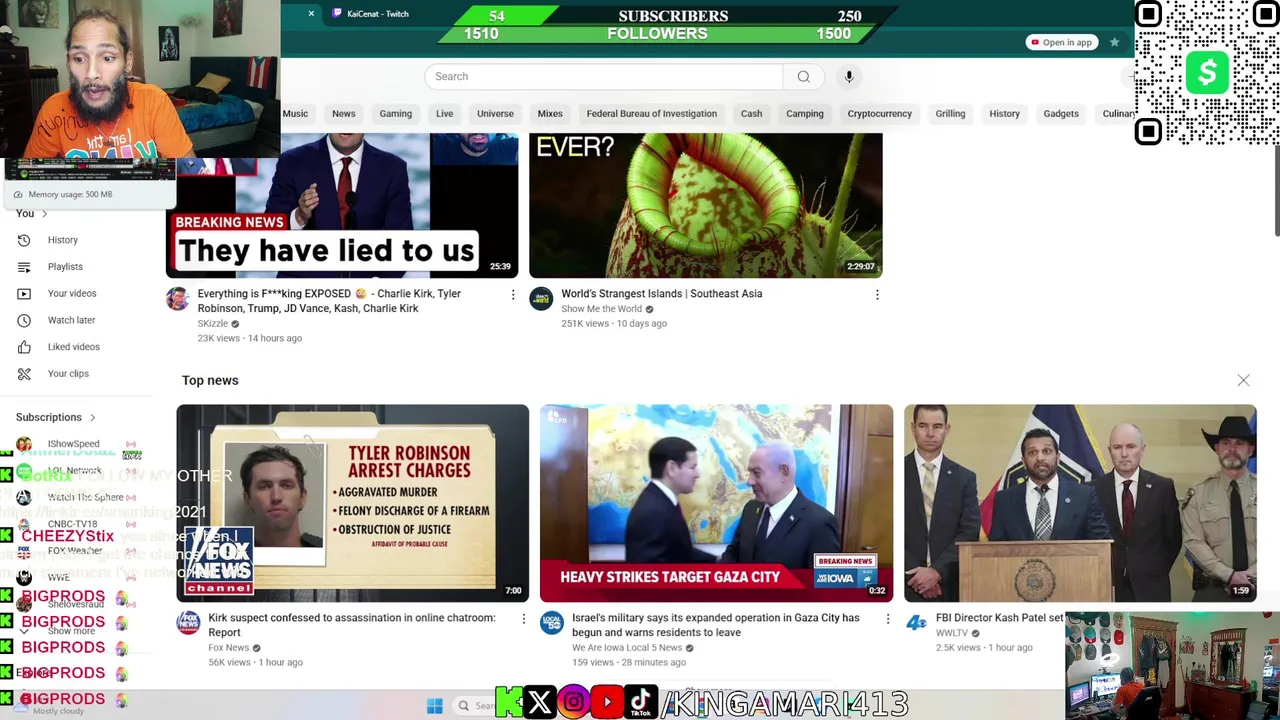Viewport: 1280px width, 720px height.
Task: Open options menu for SKizzle video
Action: coord(513,295)
